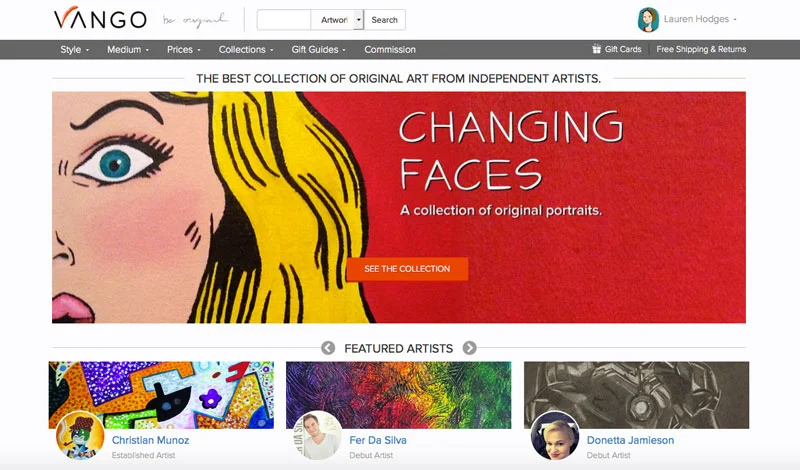Expand the Style menu
The image size is (800, 470).
point(74,50)
